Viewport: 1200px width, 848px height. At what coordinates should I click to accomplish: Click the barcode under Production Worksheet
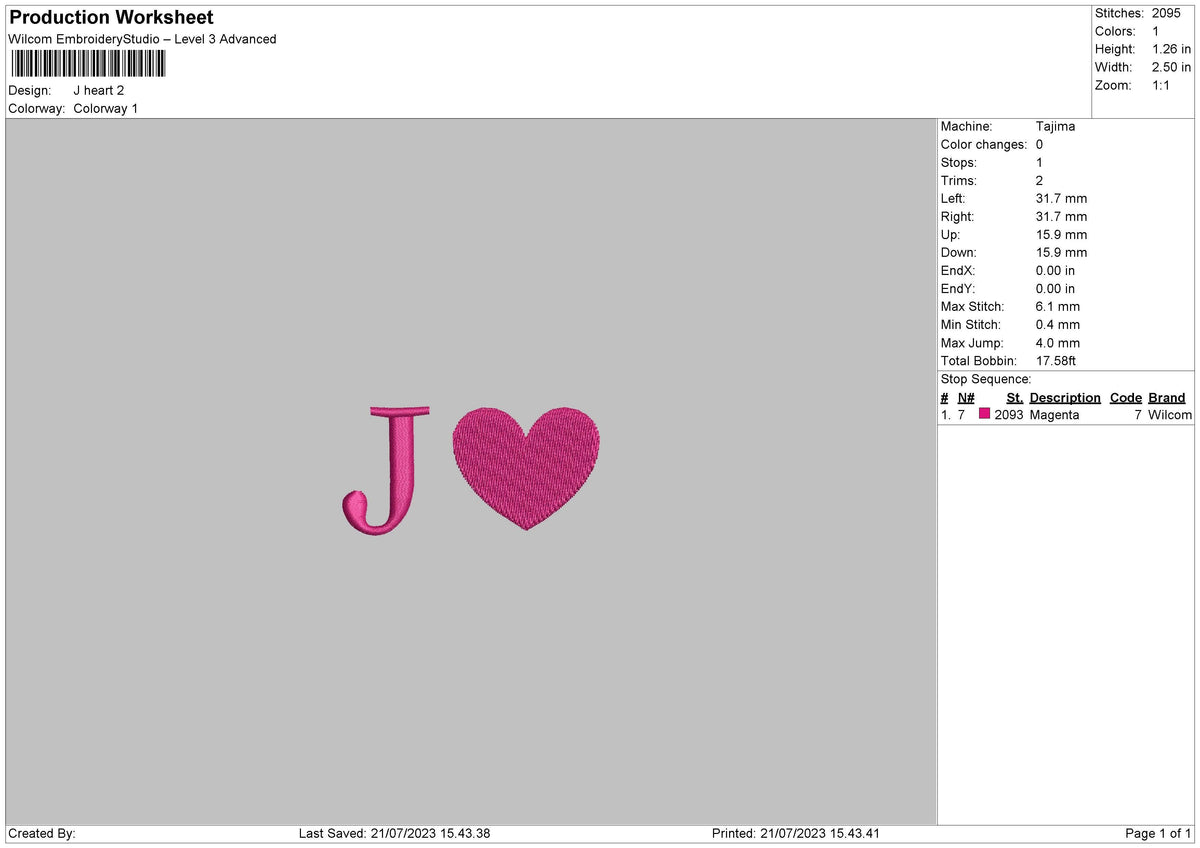point(87,63)
